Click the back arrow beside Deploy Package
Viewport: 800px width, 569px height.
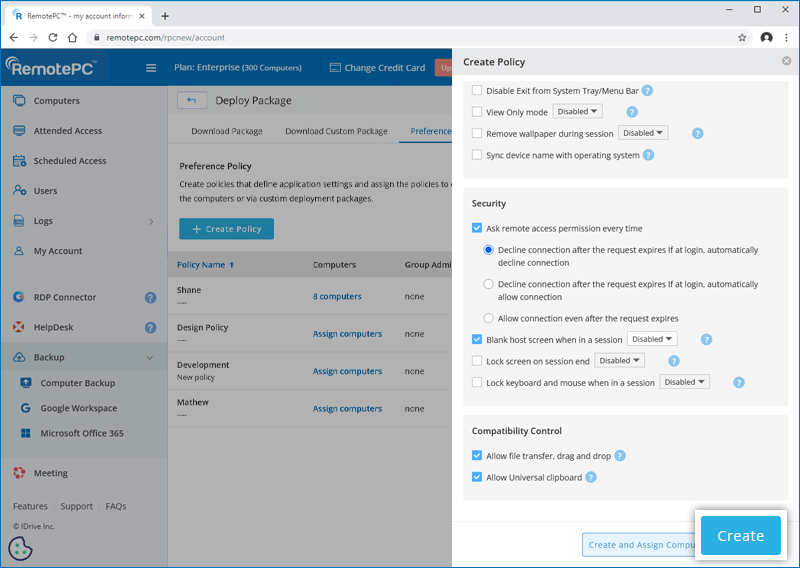(192, 100)
